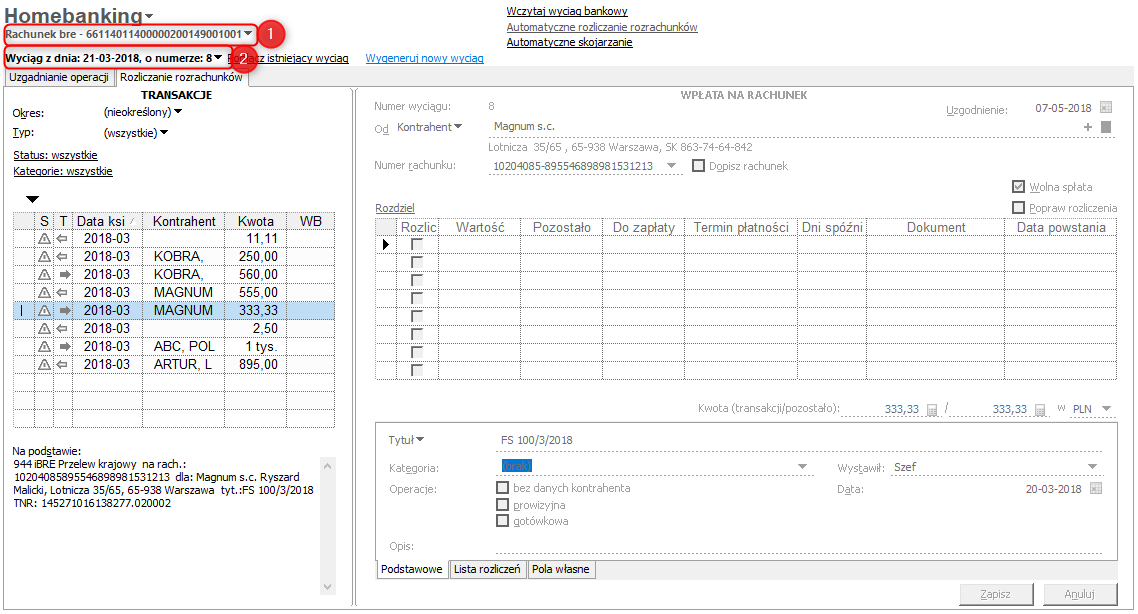Viewport: 1138px width, 614px height.
Task: Click warning icon in KOBRA 250,00 row
Action: point(44,256)
